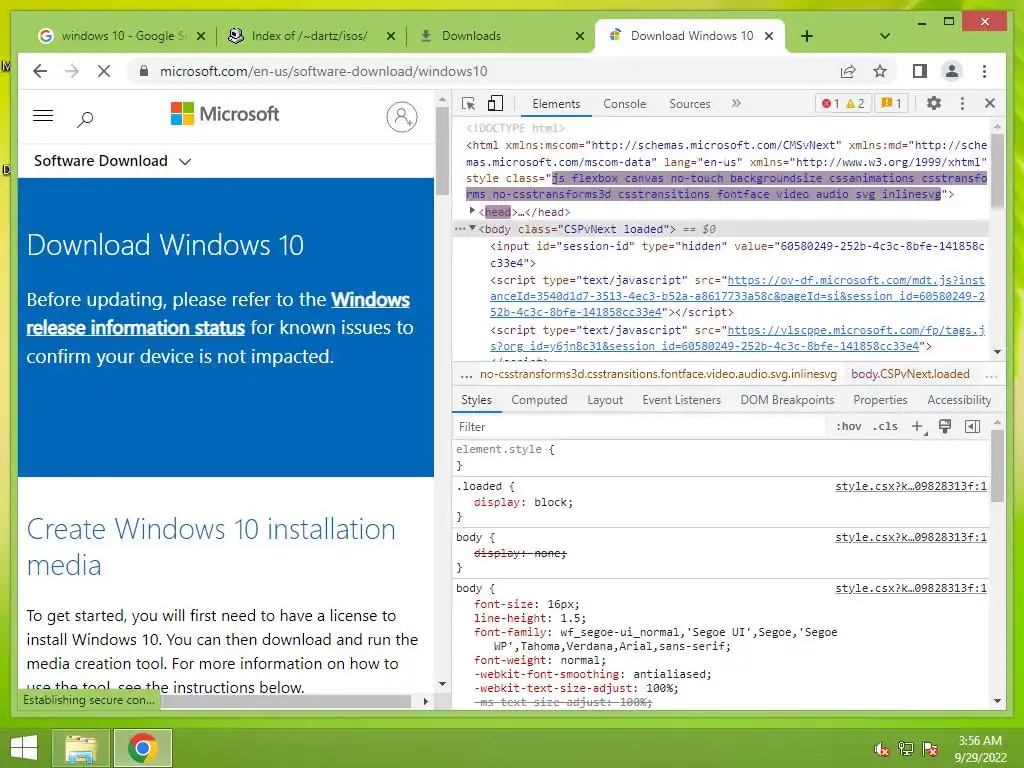The width and height of the screenshot is (1024, 768).
Task: Open the tab search dropdown arrow
Action: pyautogui.click(x=884, y=36)
